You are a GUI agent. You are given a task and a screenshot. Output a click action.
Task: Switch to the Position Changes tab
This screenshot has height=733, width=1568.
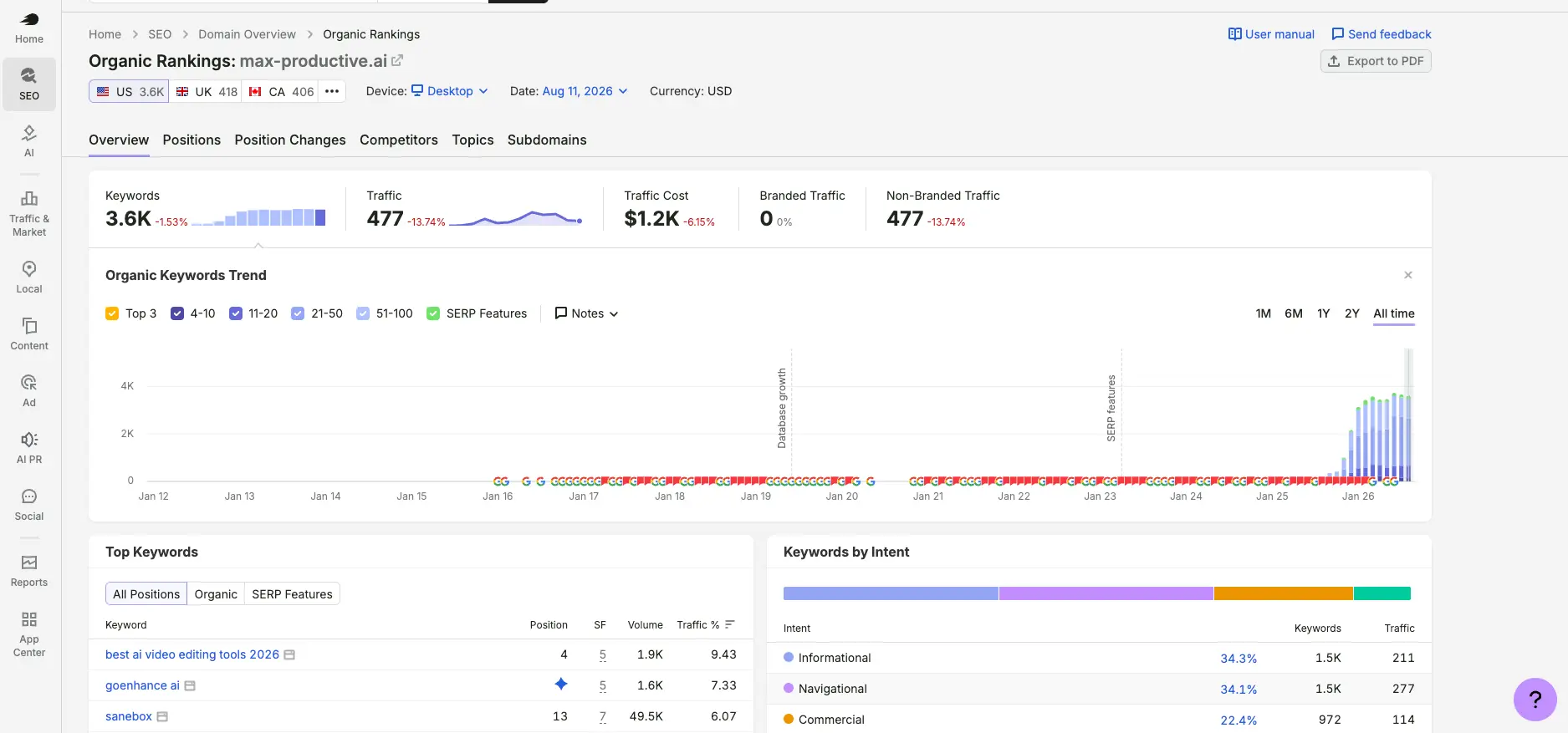tap(290, 140)
